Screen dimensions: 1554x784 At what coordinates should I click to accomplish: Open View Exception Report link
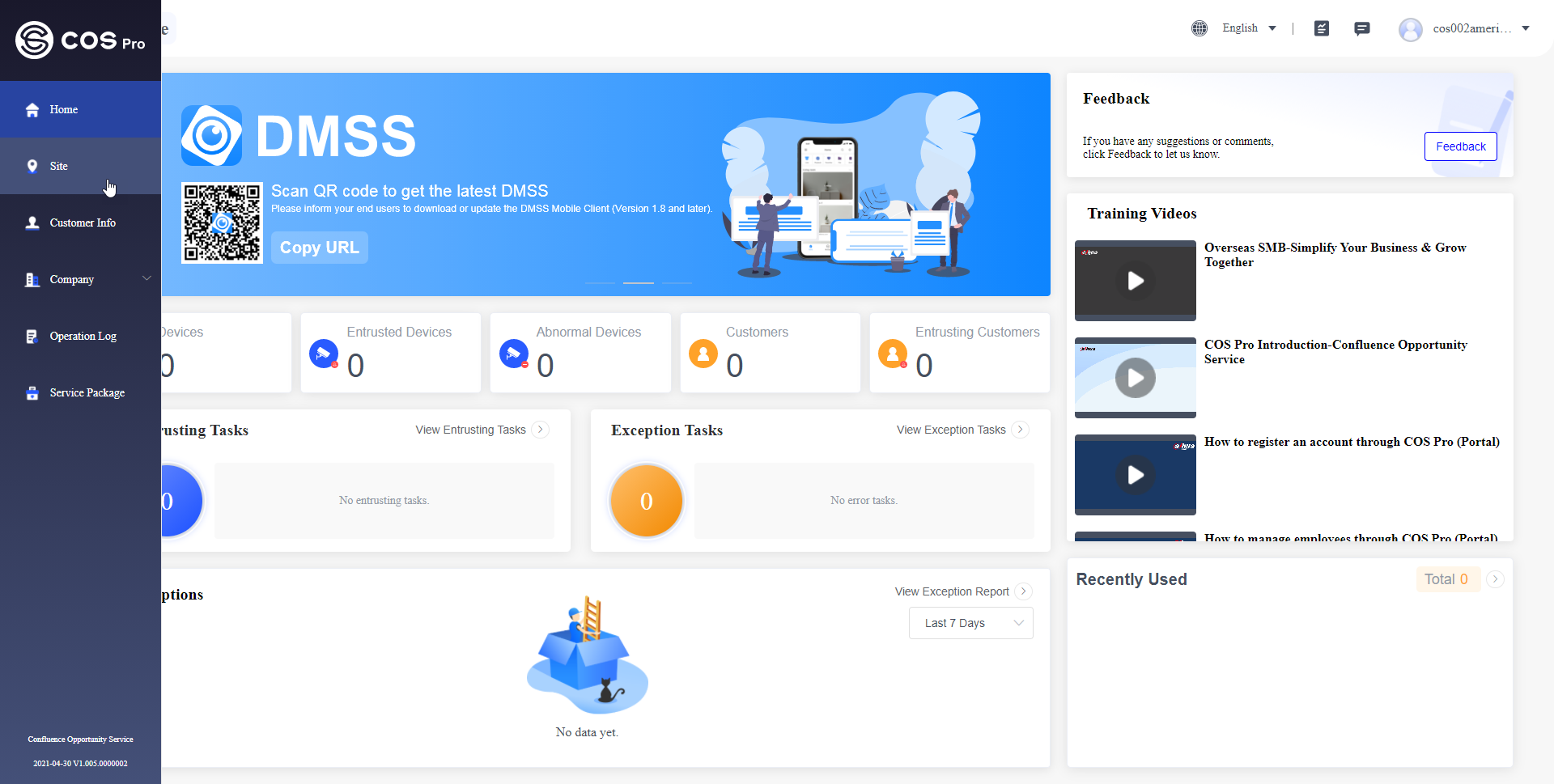click(952, 591)
